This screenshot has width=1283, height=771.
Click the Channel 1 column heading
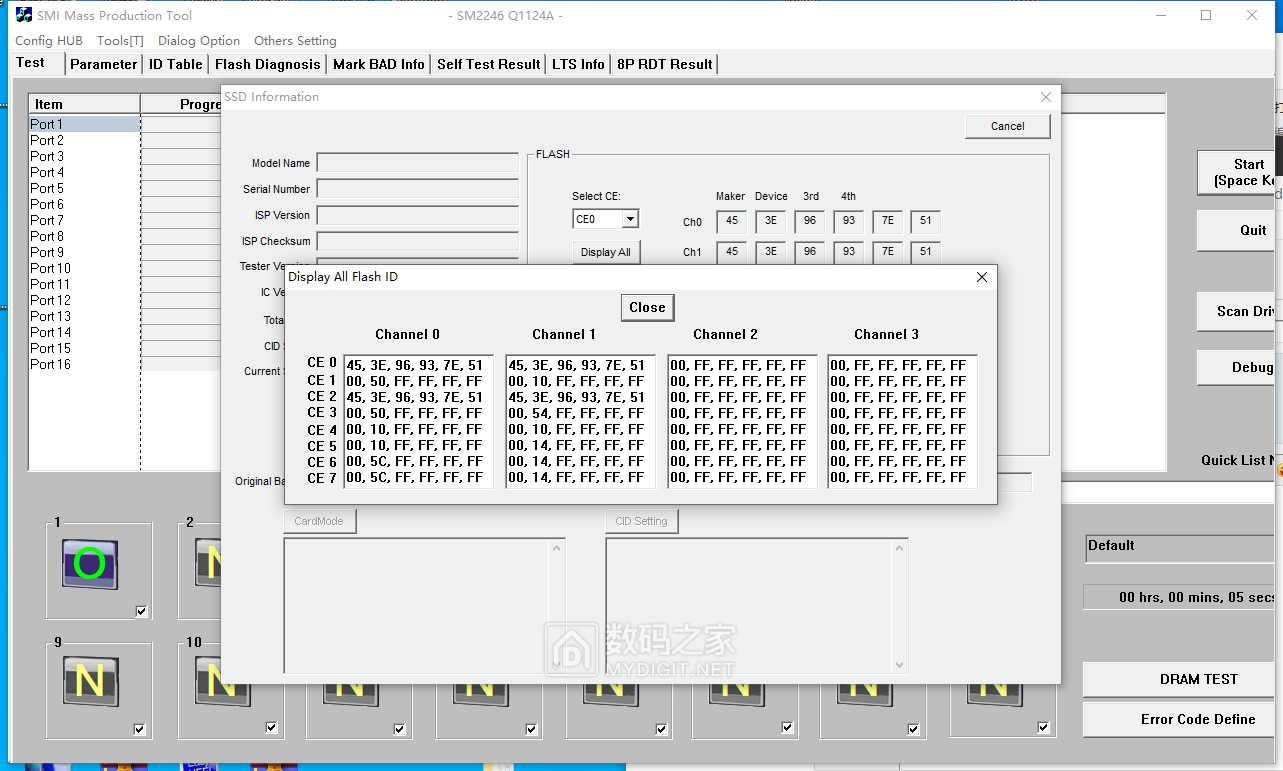click(564, 334)
